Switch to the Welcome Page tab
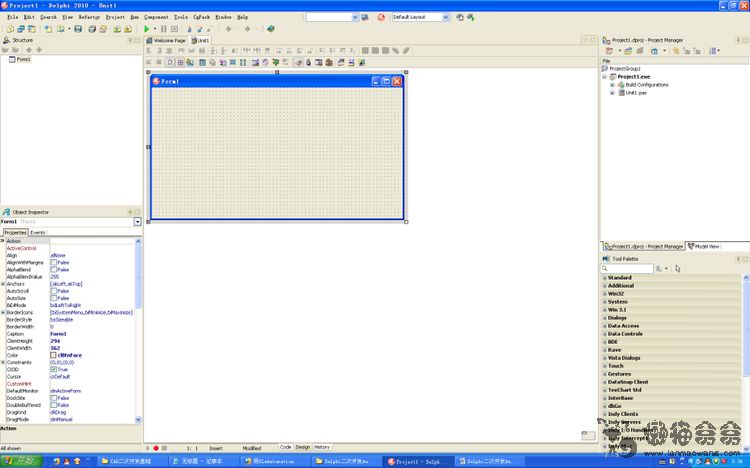 (x=166, y=41)
